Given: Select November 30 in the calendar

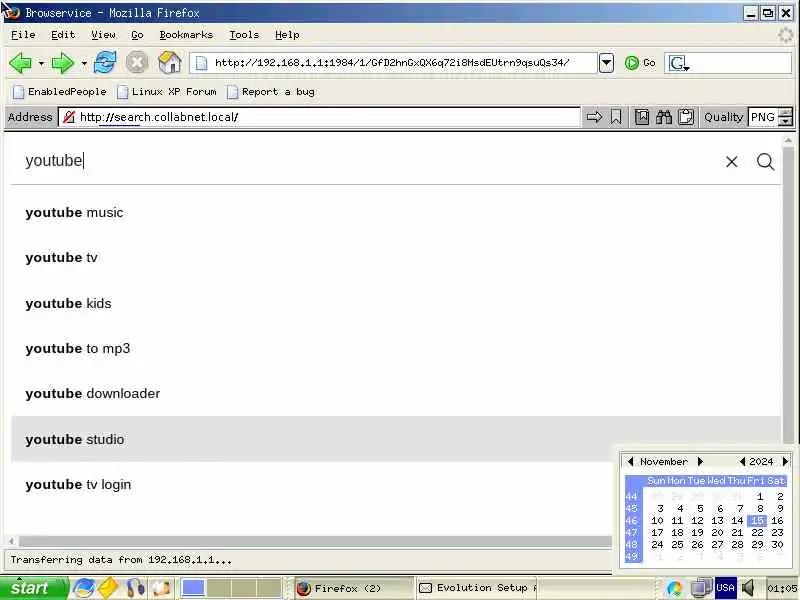Looking at the screenshot, I should pyautogui.click(x=777, y=544).
